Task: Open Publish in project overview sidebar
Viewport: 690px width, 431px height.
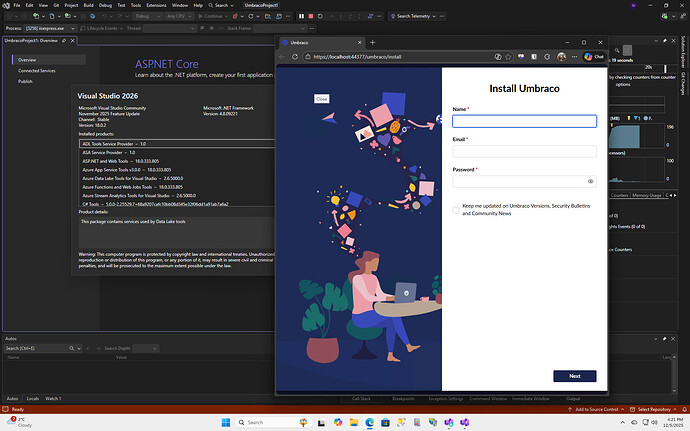Action: [x=25, y=81]
